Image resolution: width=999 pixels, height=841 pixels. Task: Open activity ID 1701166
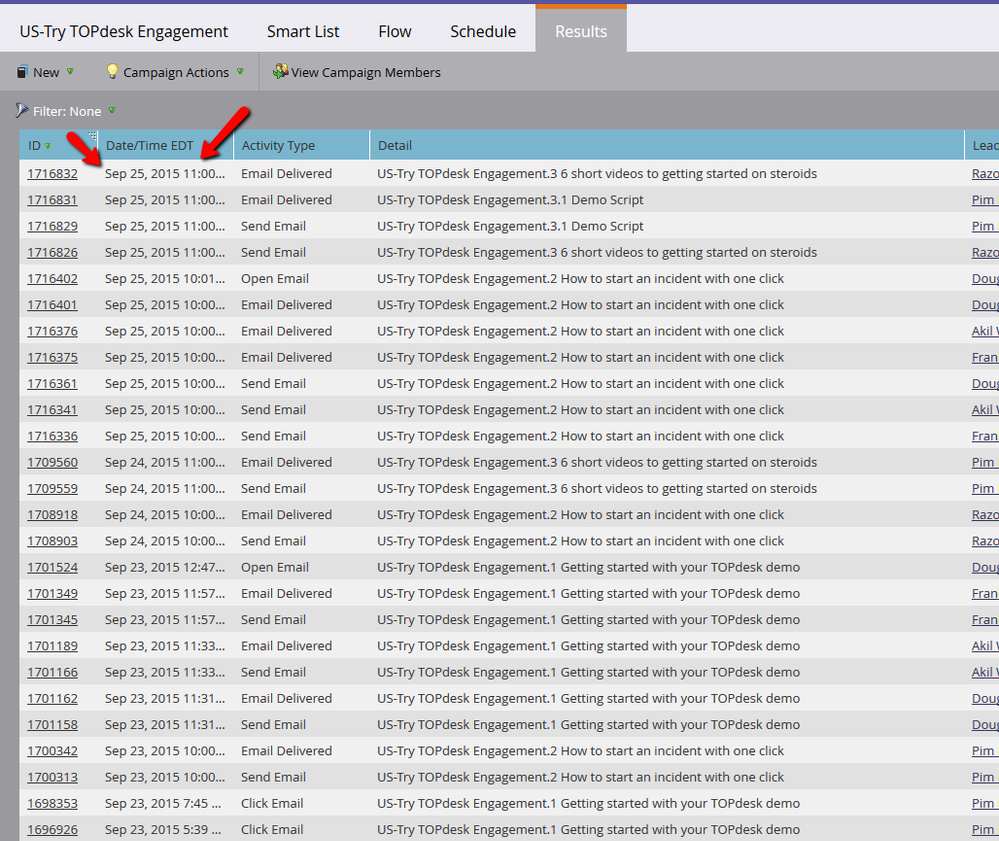[52, 672]
